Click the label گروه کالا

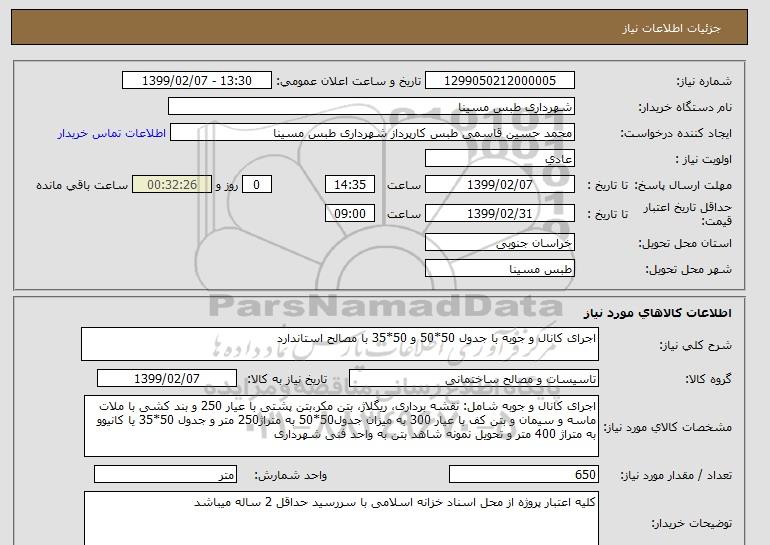(709, 379)
